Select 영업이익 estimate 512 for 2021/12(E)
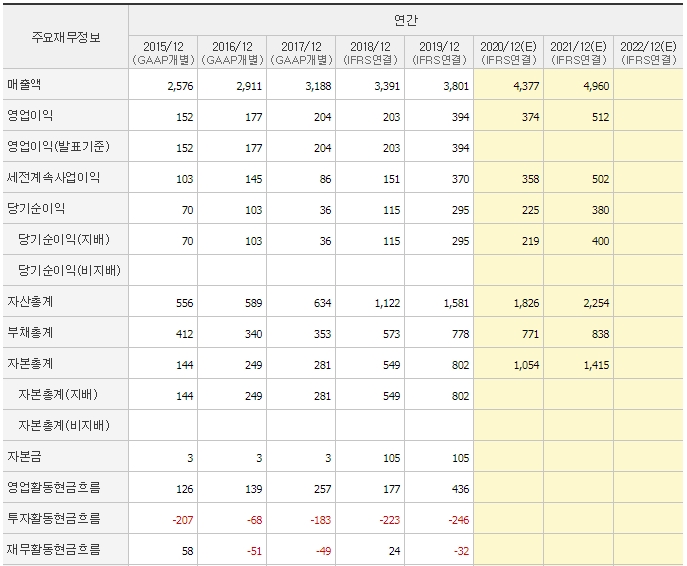Image resolution: width=687 pixels, height=566 pixels. [600, 117]
